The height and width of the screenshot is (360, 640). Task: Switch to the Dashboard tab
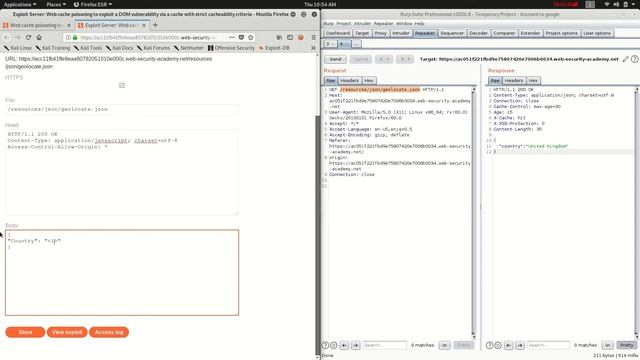point(338,33)
